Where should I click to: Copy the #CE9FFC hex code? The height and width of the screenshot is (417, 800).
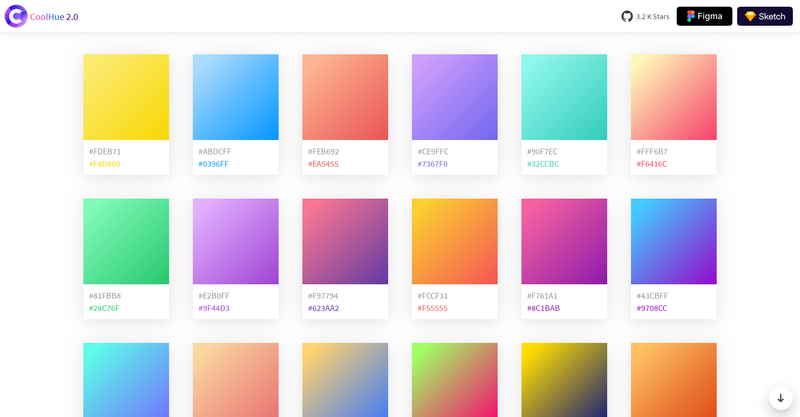433,152
